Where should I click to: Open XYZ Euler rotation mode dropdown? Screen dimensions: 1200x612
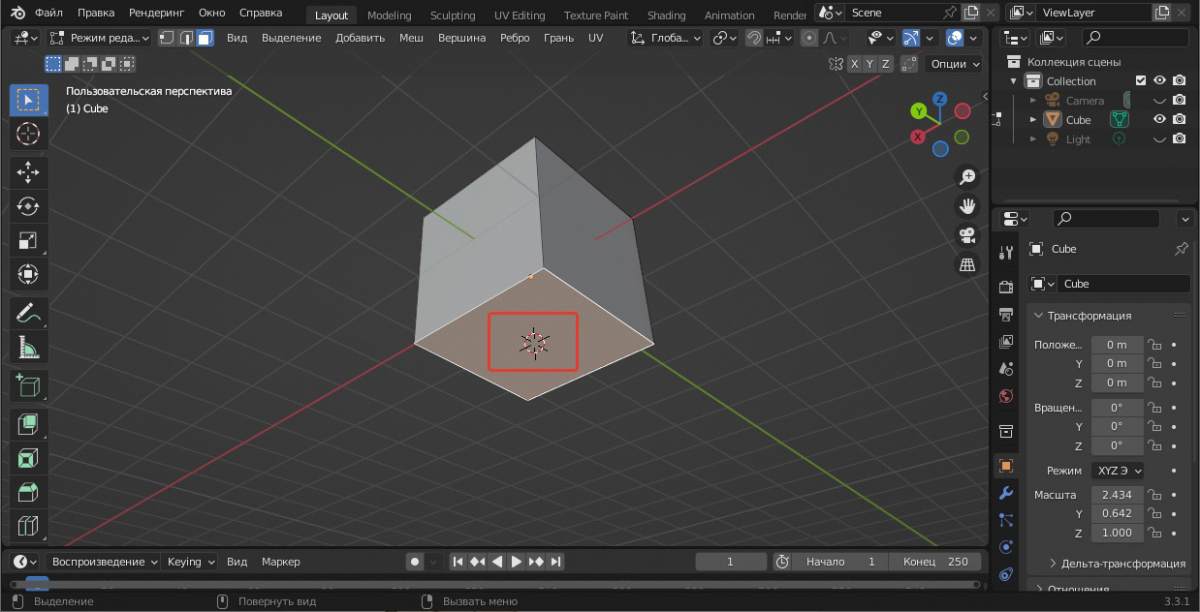coord(1118,470)
